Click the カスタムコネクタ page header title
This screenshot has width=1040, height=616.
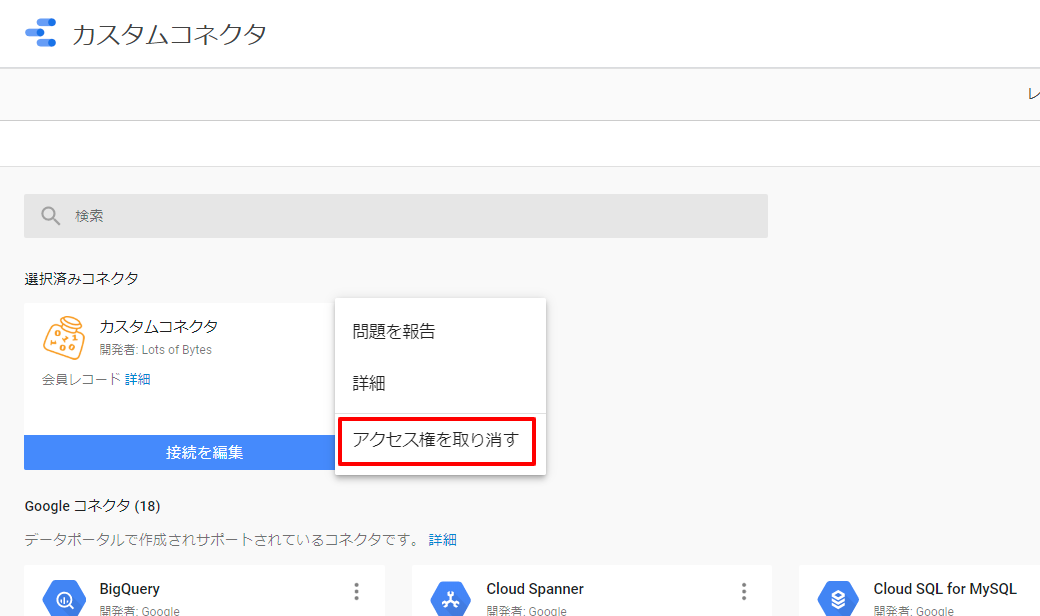point(169,35)
